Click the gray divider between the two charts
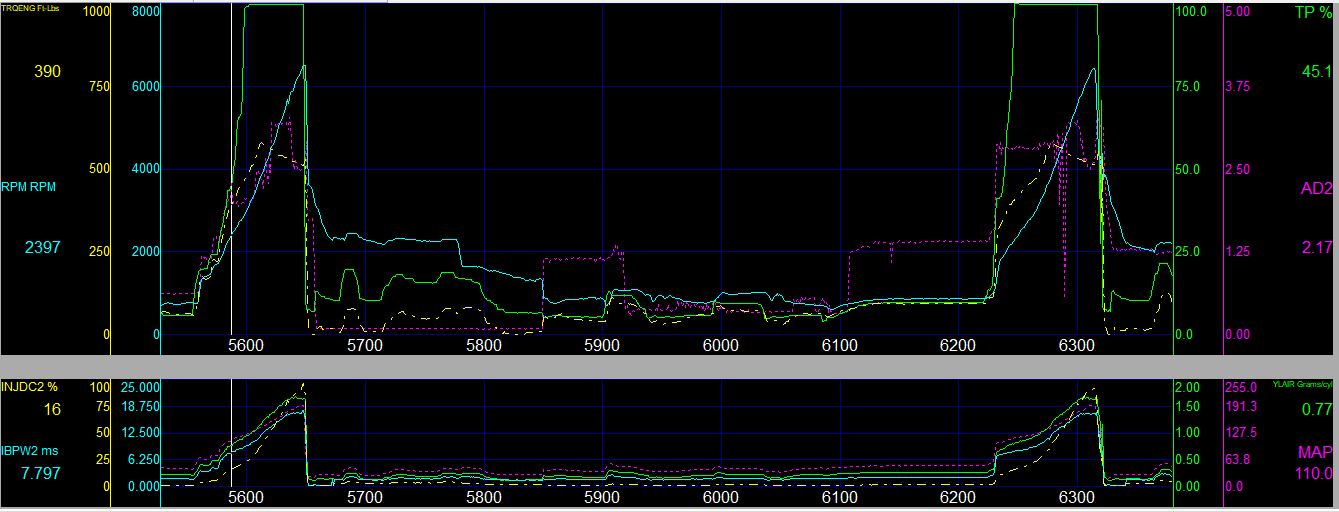This screenshot has height=512, width=1339. coord(669,366)
